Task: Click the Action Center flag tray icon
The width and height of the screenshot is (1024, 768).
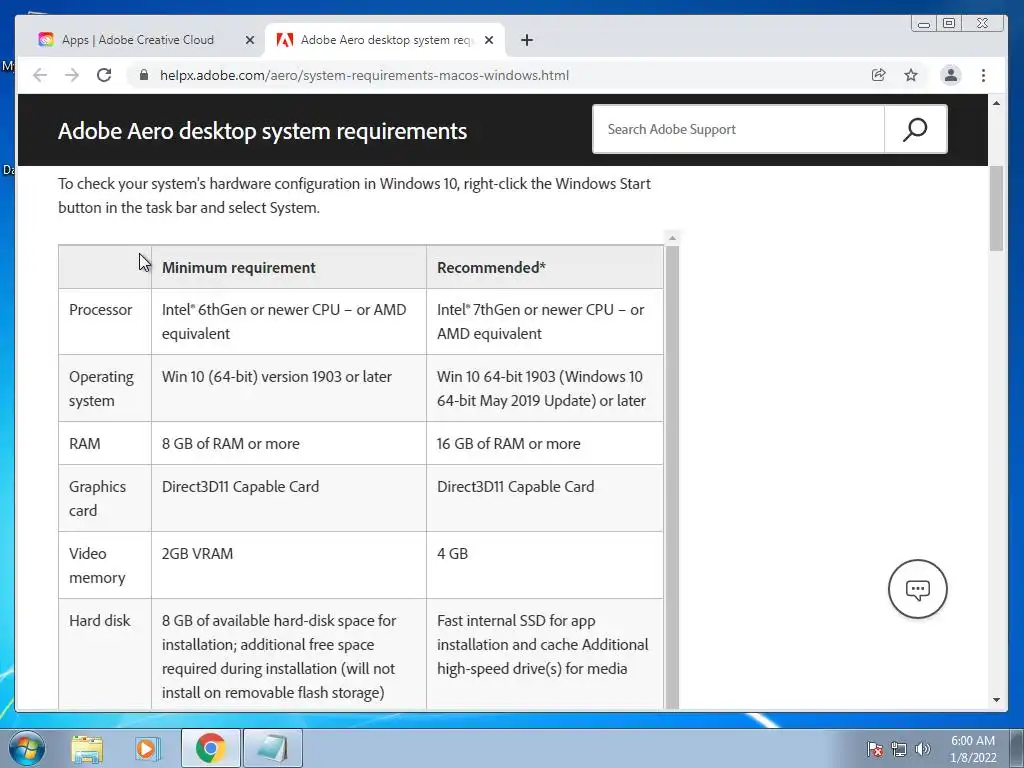Action: 874,750
